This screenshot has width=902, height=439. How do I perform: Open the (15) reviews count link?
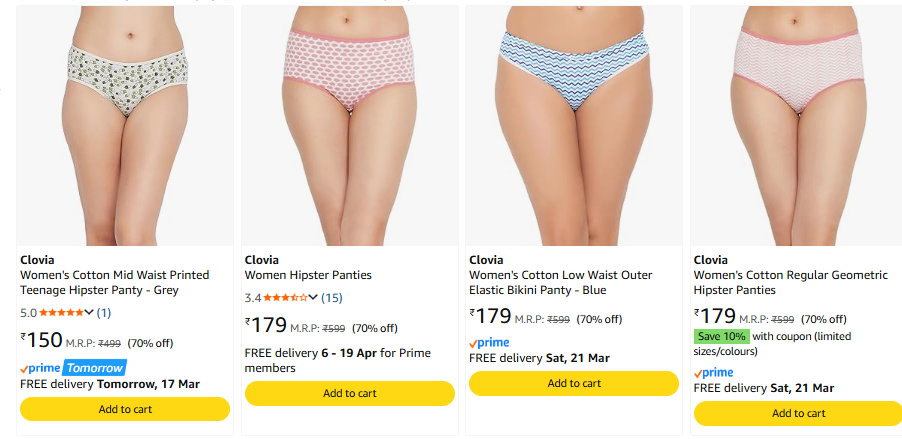tap(332, 298)
